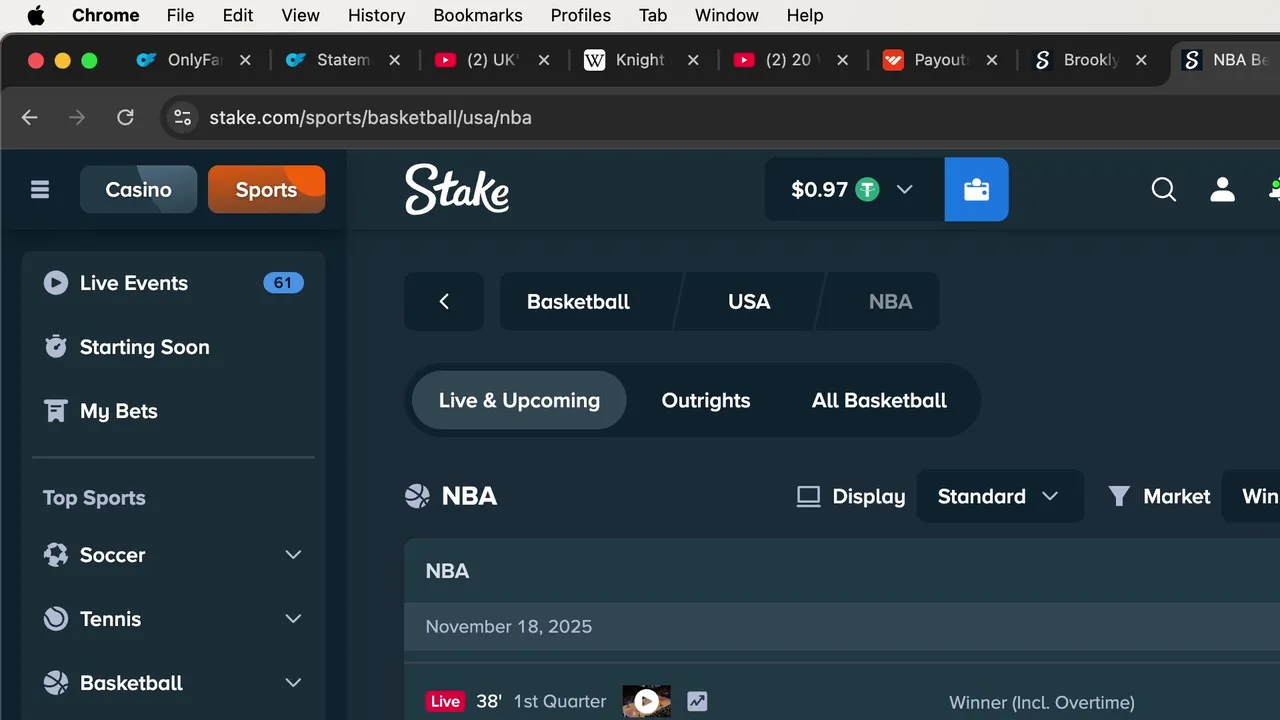Open the Bookmarks menu
Screen dimensions: 1280x720
point(478,15)
